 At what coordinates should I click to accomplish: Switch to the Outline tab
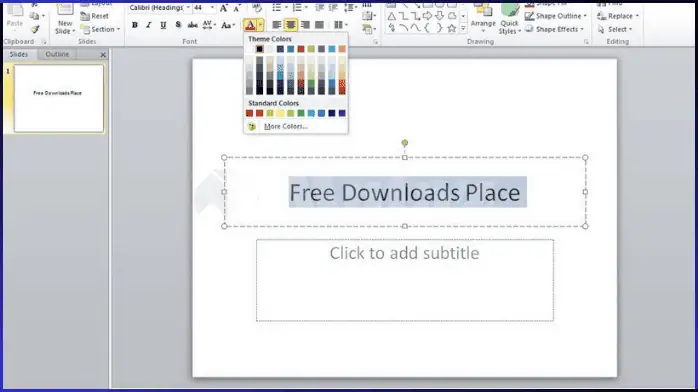(x=57, y=54)
